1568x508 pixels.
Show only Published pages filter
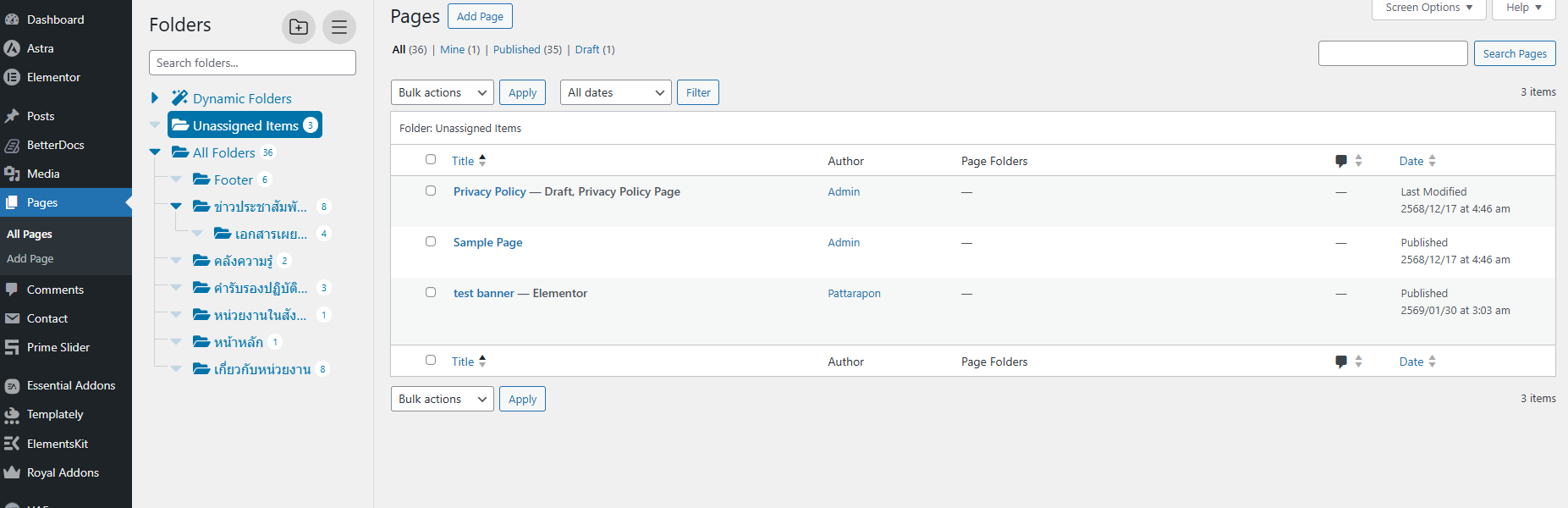coord(527,50)
